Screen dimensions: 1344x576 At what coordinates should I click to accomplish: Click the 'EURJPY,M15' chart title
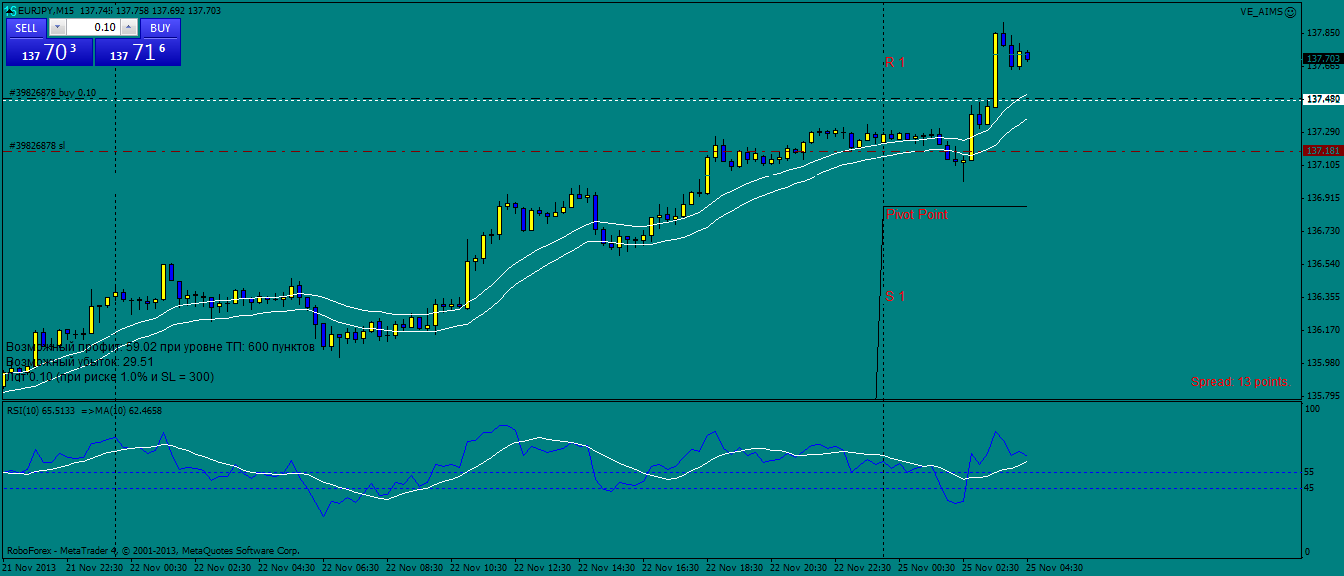tap(47, 10)
